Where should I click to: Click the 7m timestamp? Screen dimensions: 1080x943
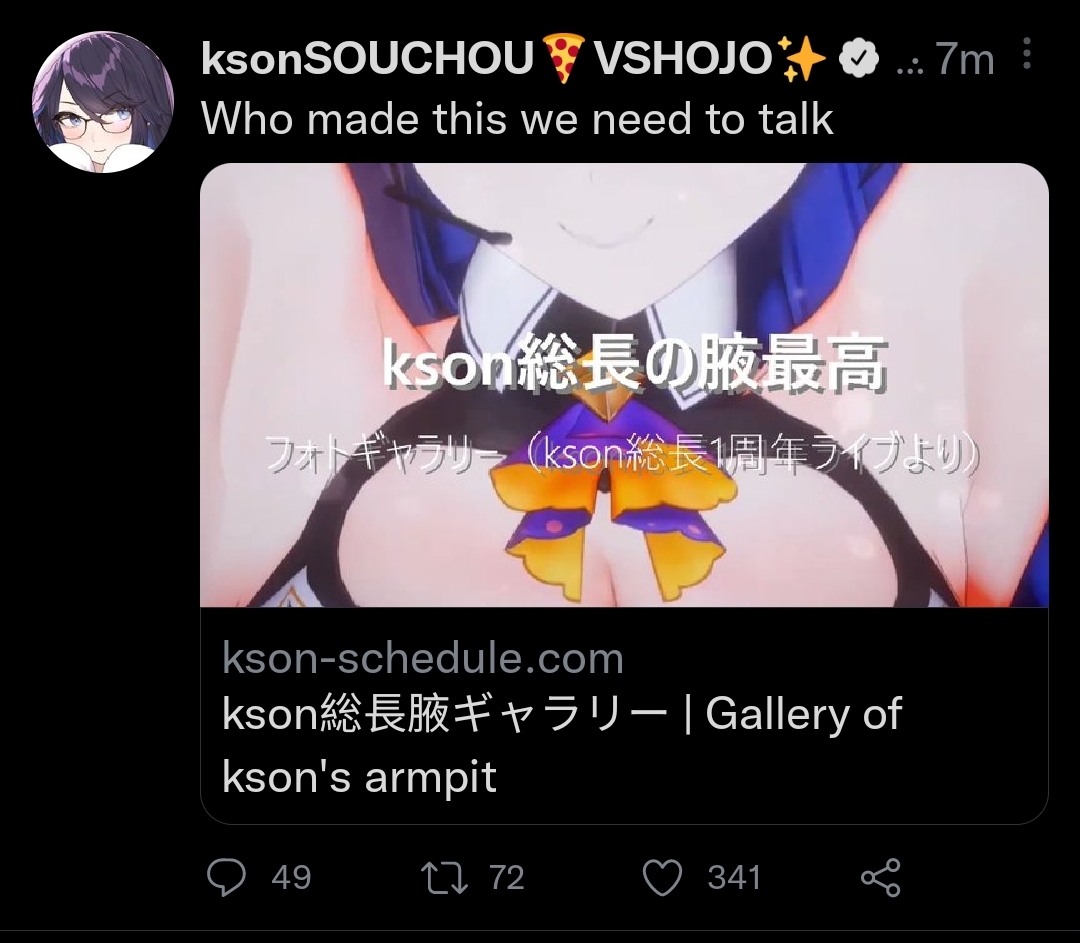965,59
